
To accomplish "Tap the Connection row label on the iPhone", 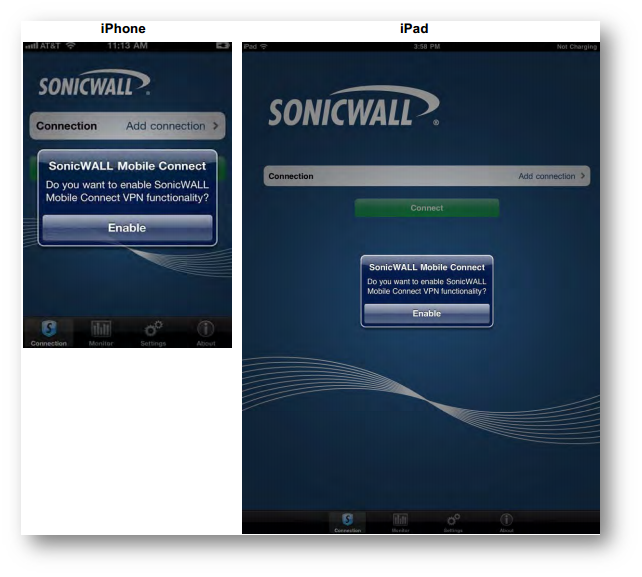I will click(67, 126).
